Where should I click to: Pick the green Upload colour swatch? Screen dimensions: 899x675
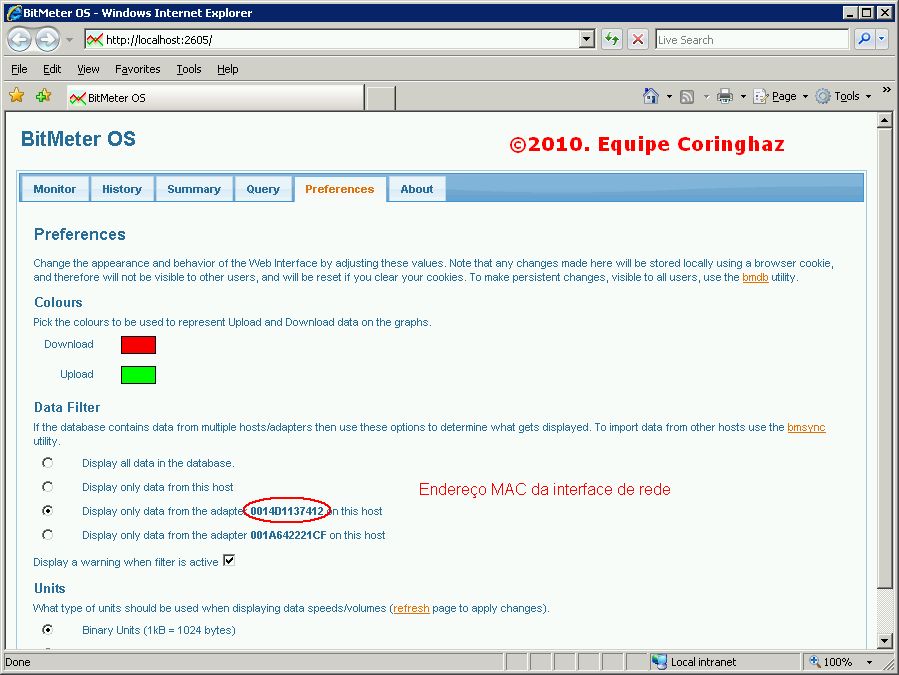138,375
